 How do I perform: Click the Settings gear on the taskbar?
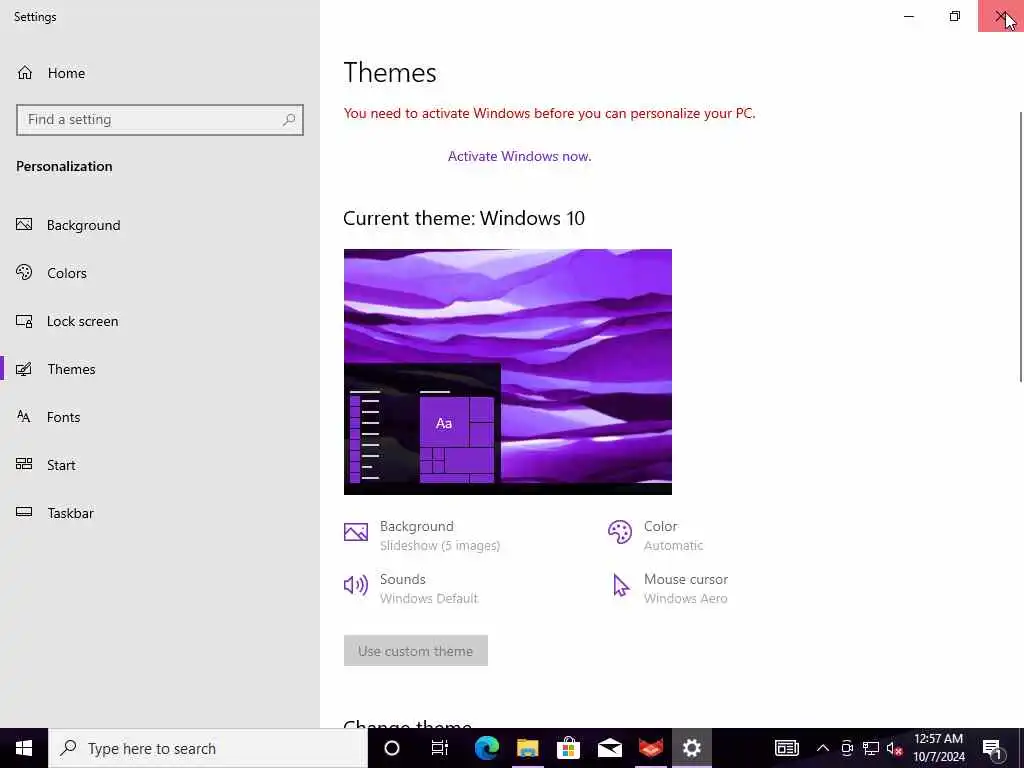pos(692,748)
